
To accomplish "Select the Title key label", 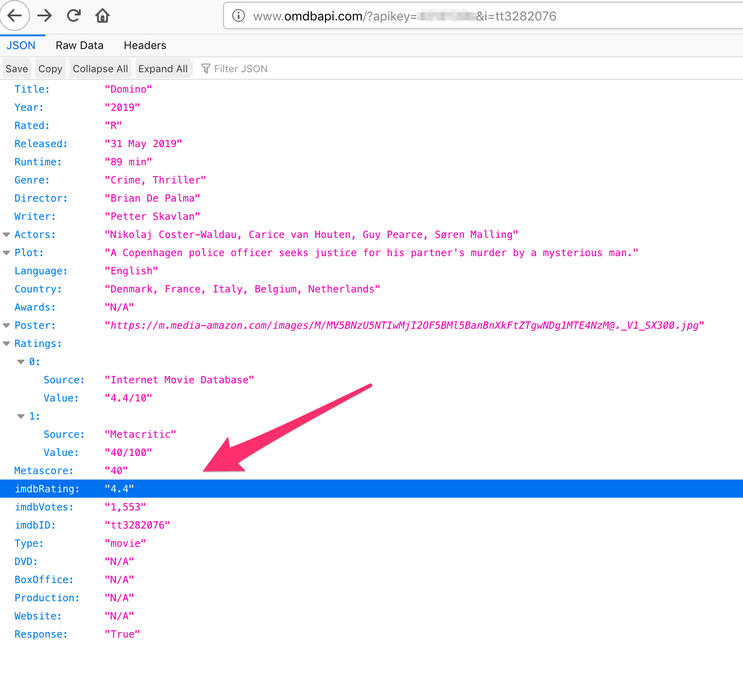I will pos(32,89).
